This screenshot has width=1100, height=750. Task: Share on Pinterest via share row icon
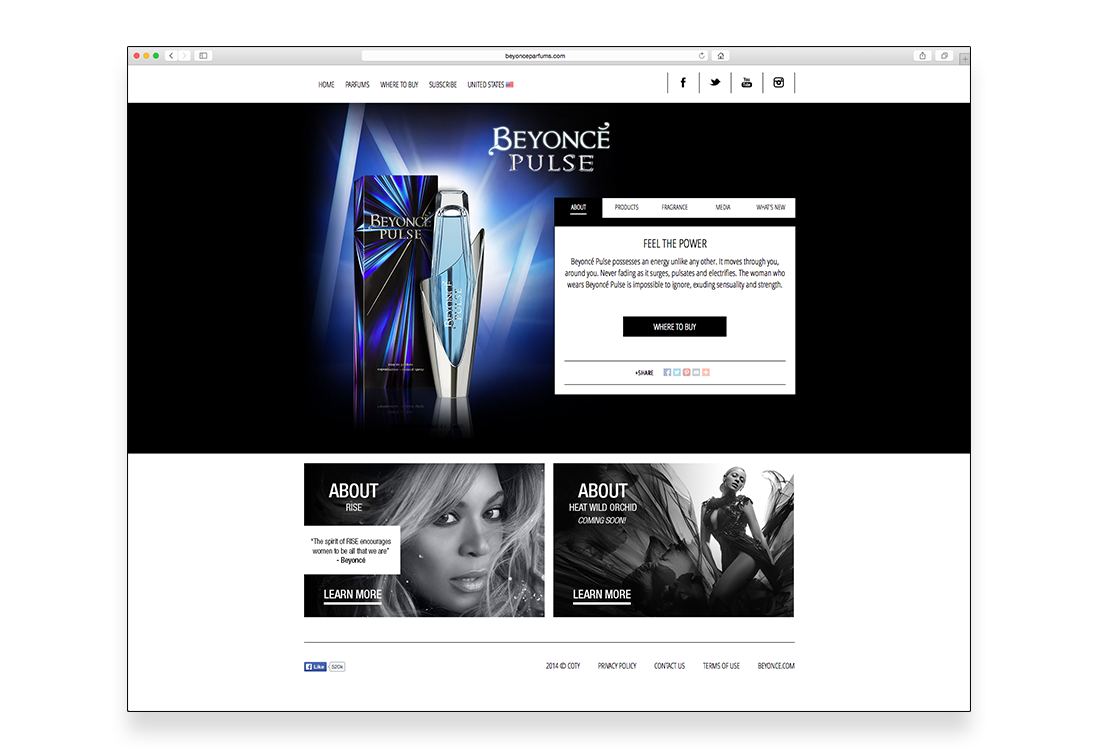click(x=687, y=373)
